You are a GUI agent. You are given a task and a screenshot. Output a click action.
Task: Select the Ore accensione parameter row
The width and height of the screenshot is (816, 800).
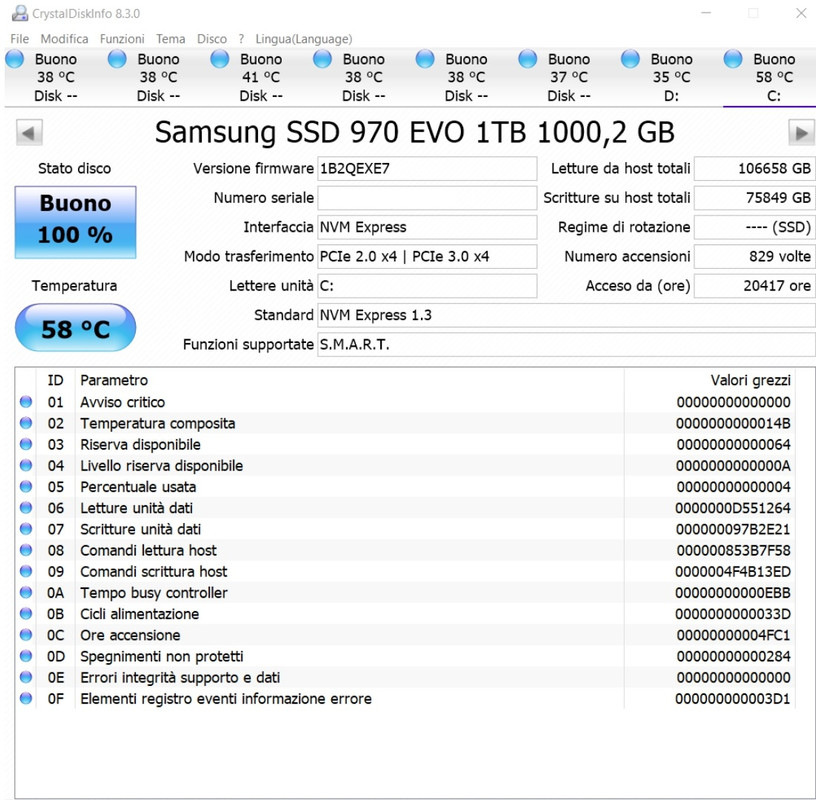[406, 635]
